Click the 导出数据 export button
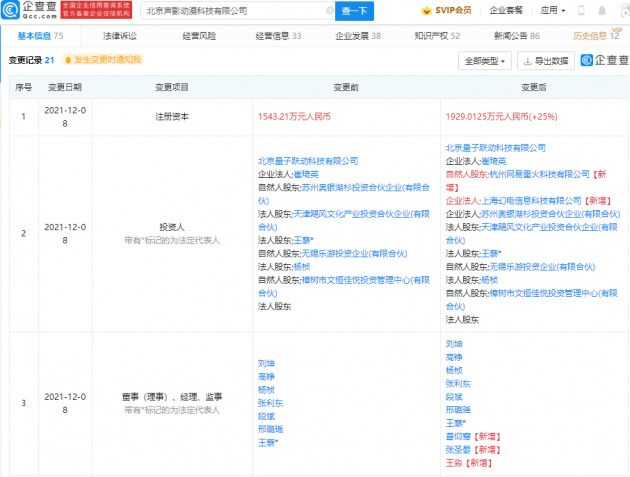This screenshot has width=630, height=477. click(x=545, y=61)
